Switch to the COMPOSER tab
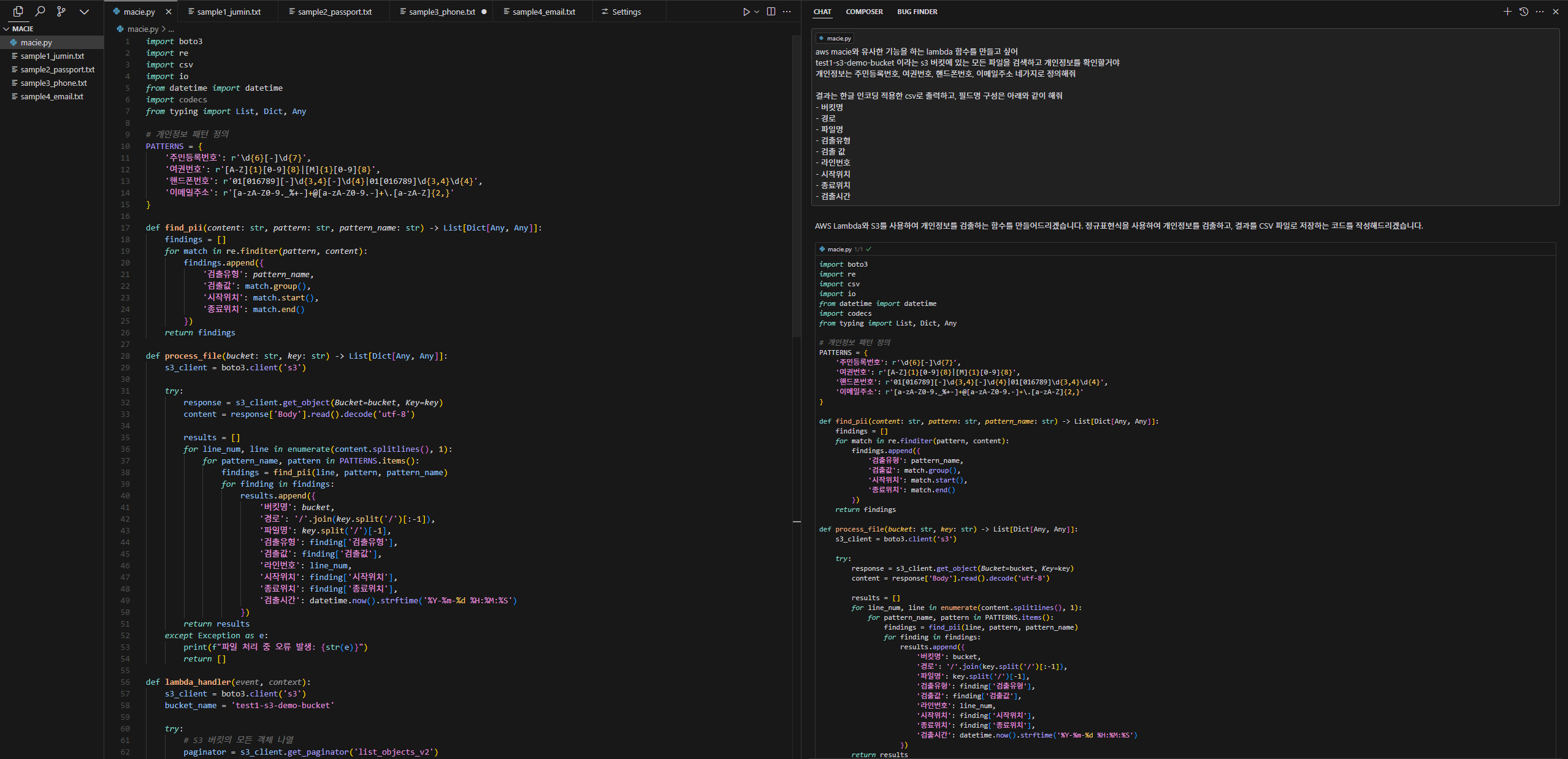Viewport: 1568px width, 759px height. coord(864,12)
